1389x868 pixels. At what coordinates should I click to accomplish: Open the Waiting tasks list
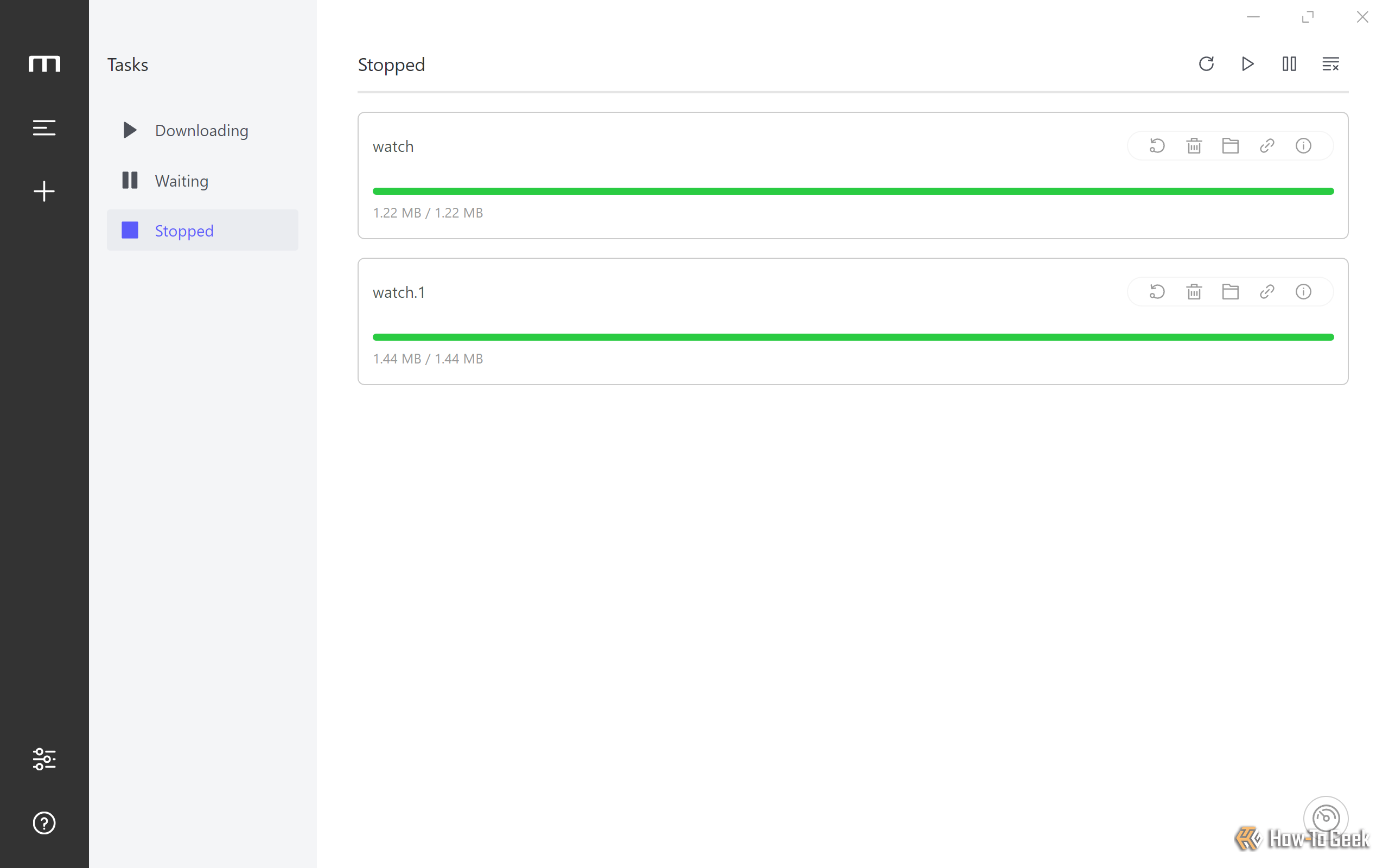pos(202,180)
